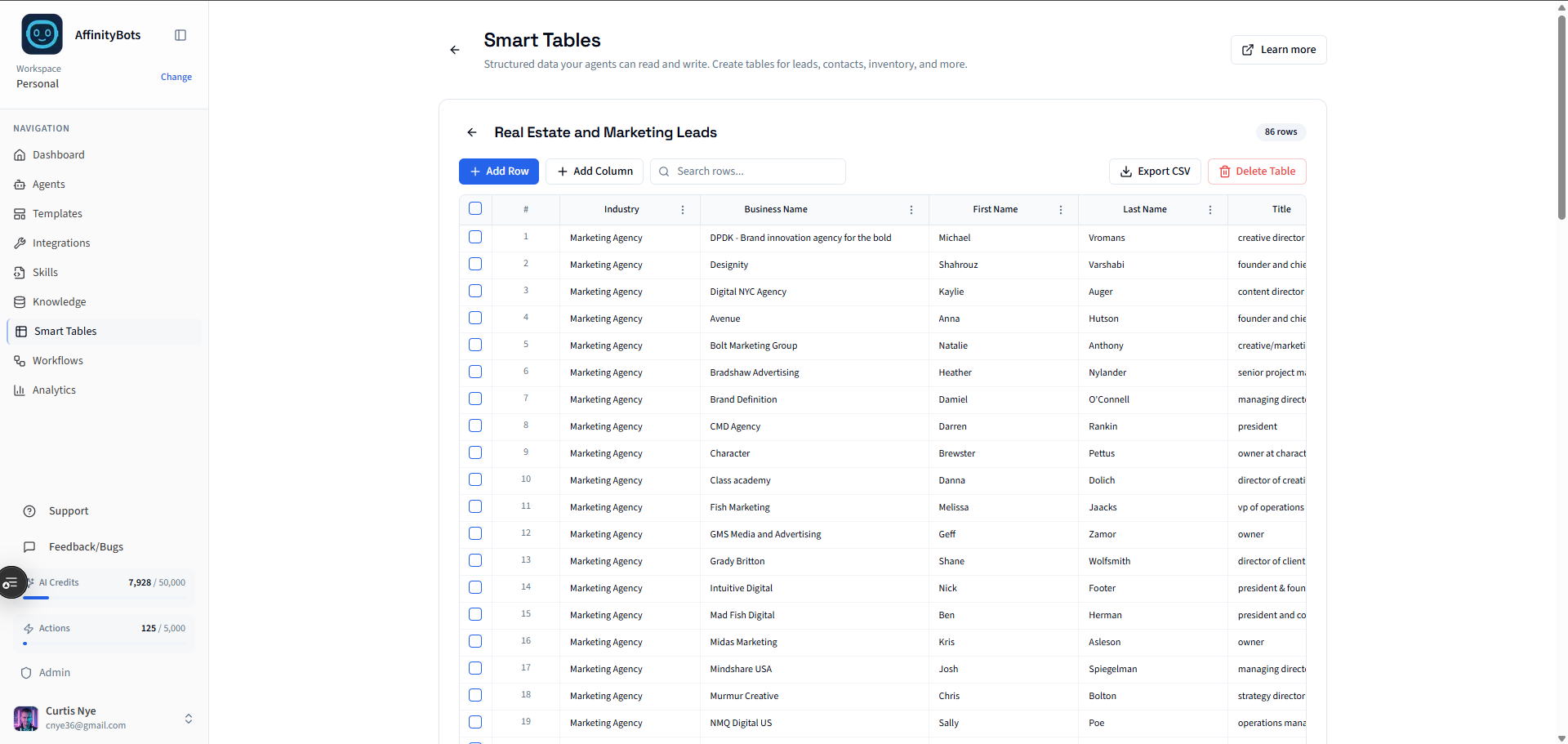Open the Workflows section
The width and height of the screenshot is (1568, 744).
point(58,360)
